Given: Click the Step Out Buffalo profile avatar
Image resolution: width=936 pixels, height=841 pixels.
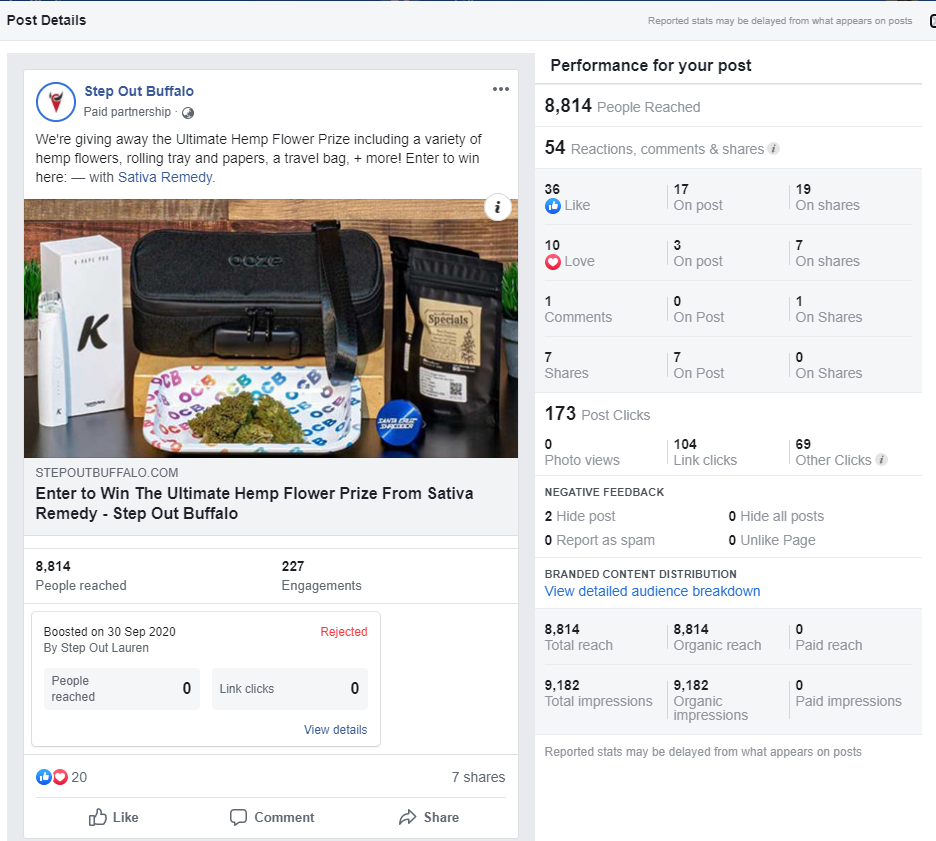Looking at the screenshot, I should click(56, 101).
